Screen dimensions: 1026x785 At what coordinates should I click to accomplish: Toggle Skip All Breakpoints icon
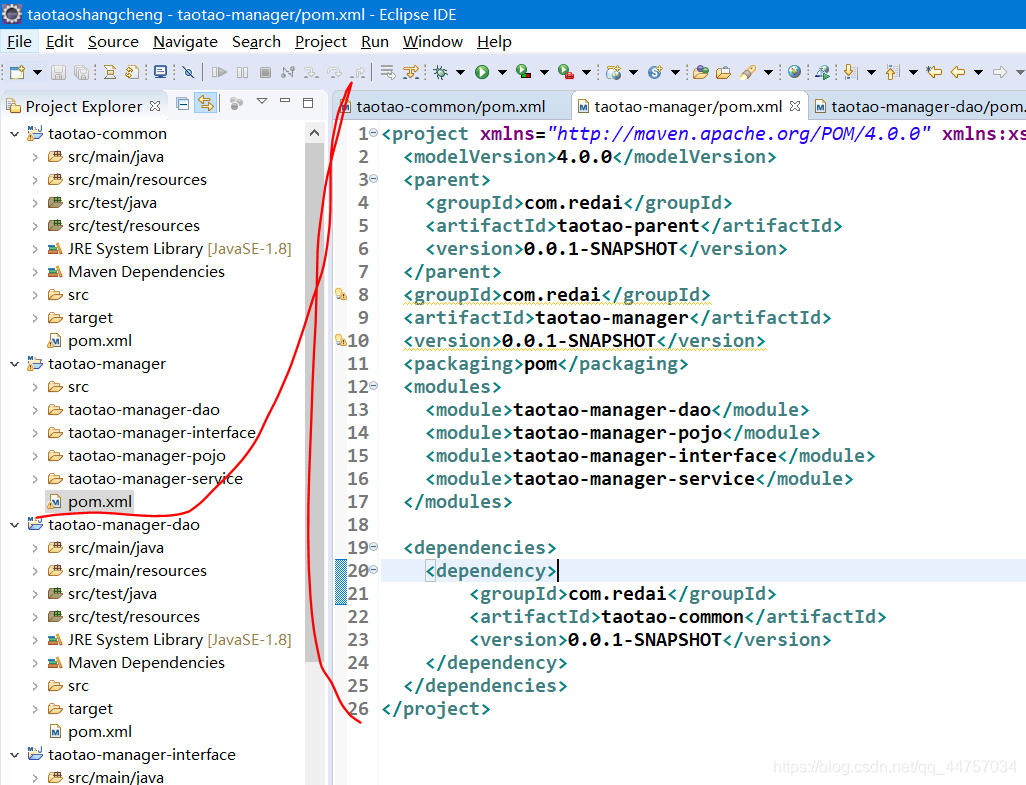pyautogui.click(x=188, y=72)
